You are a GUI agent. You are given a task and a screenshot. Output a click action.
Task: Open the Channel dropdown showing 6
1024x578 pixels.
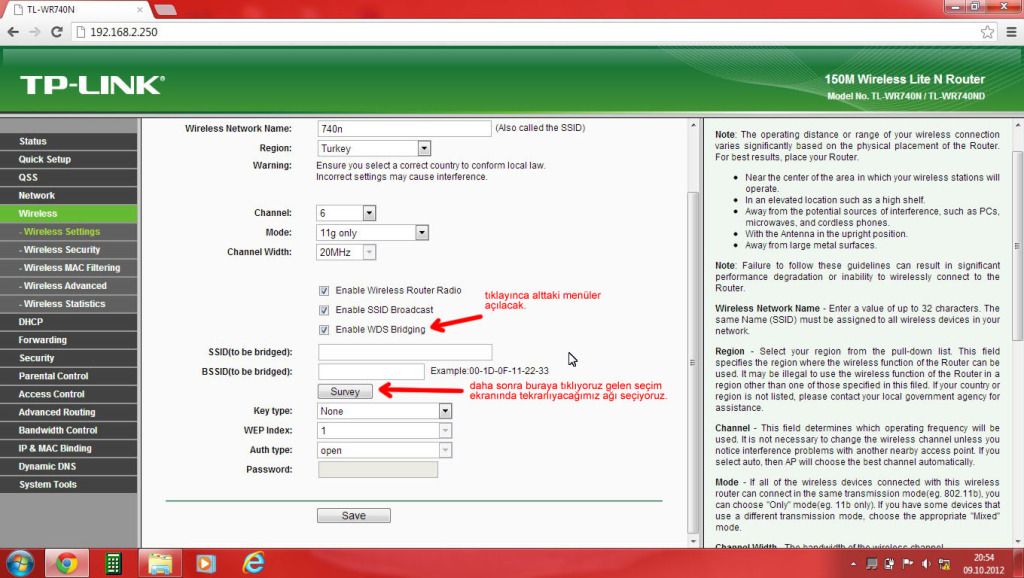[x=346, y=213]
